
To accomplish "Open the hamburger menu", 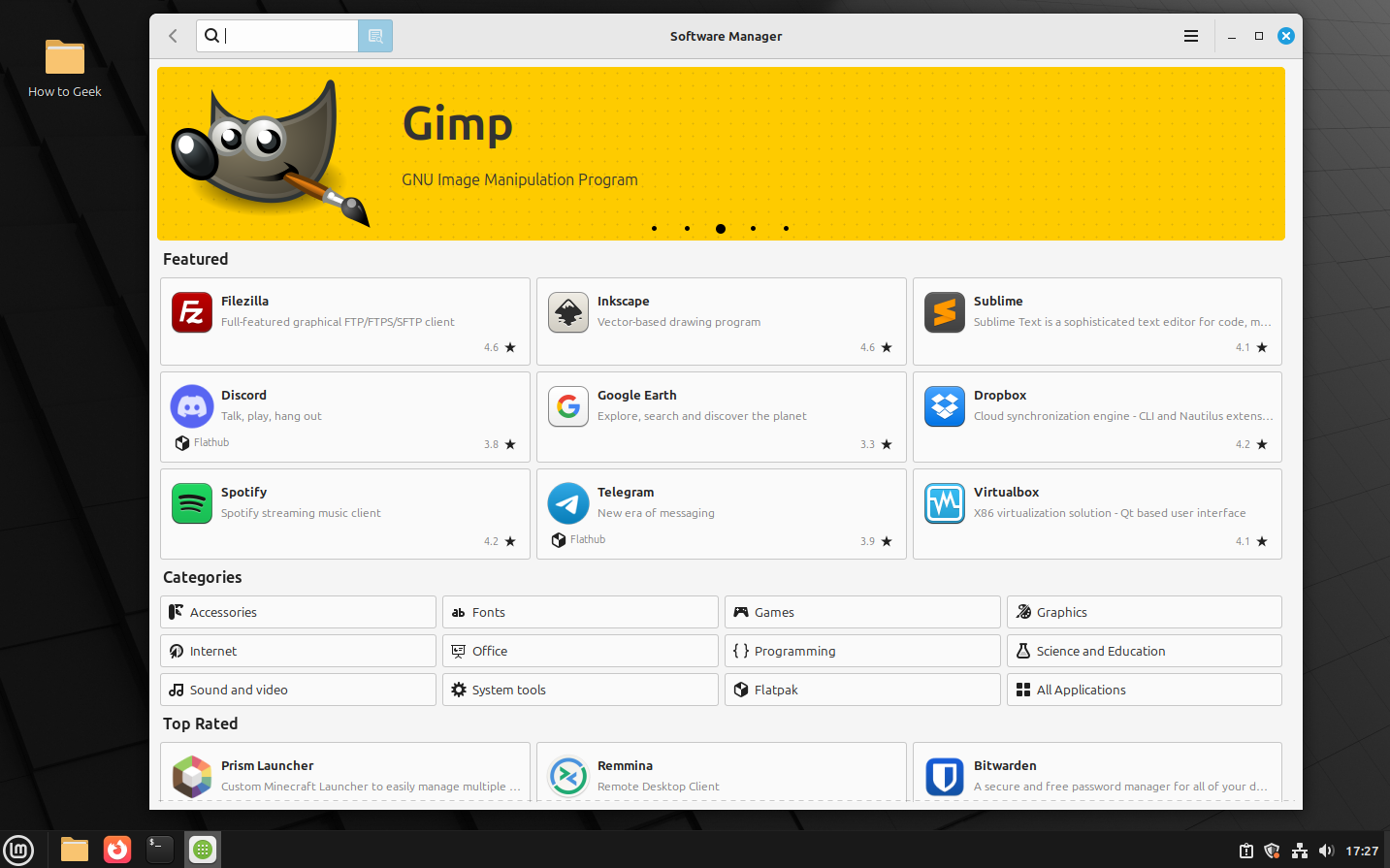I will [x=1191, y=36].
